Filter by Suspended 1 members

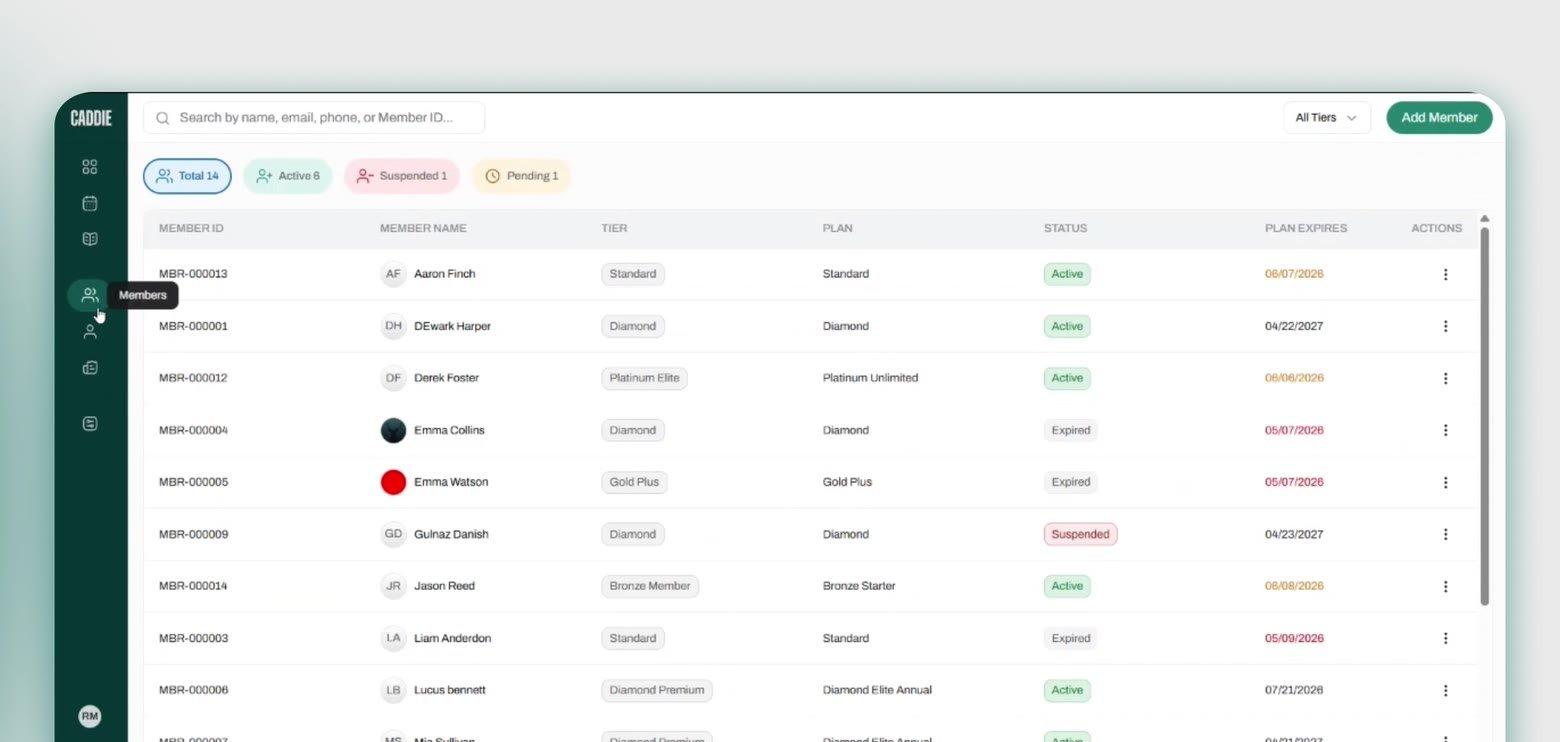(402, 176)
